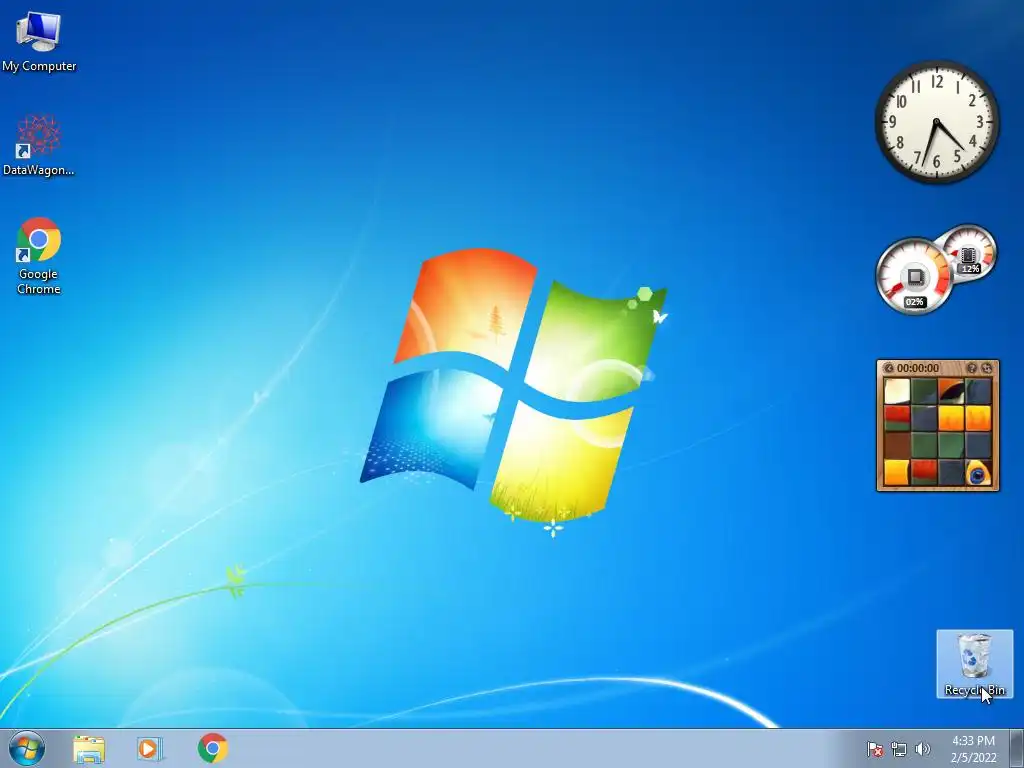Click the network connection tray icon
Viewport: 1024px width, 768px height.
899,749
